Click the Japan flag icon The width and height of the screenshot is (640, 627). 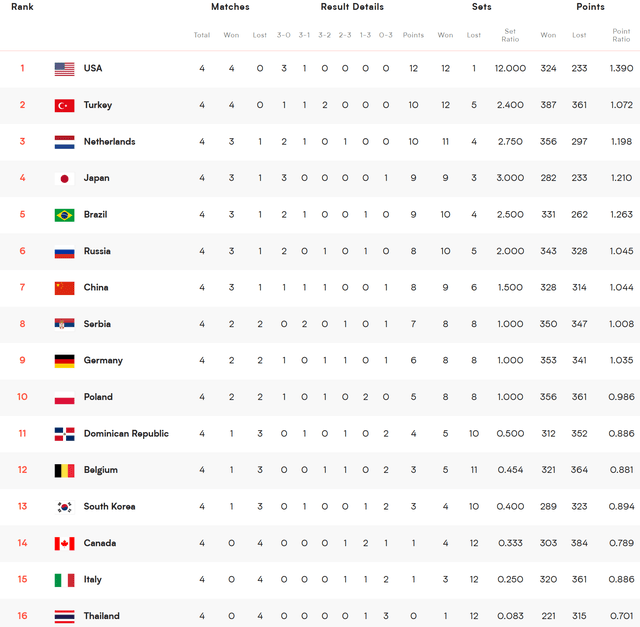64,178
